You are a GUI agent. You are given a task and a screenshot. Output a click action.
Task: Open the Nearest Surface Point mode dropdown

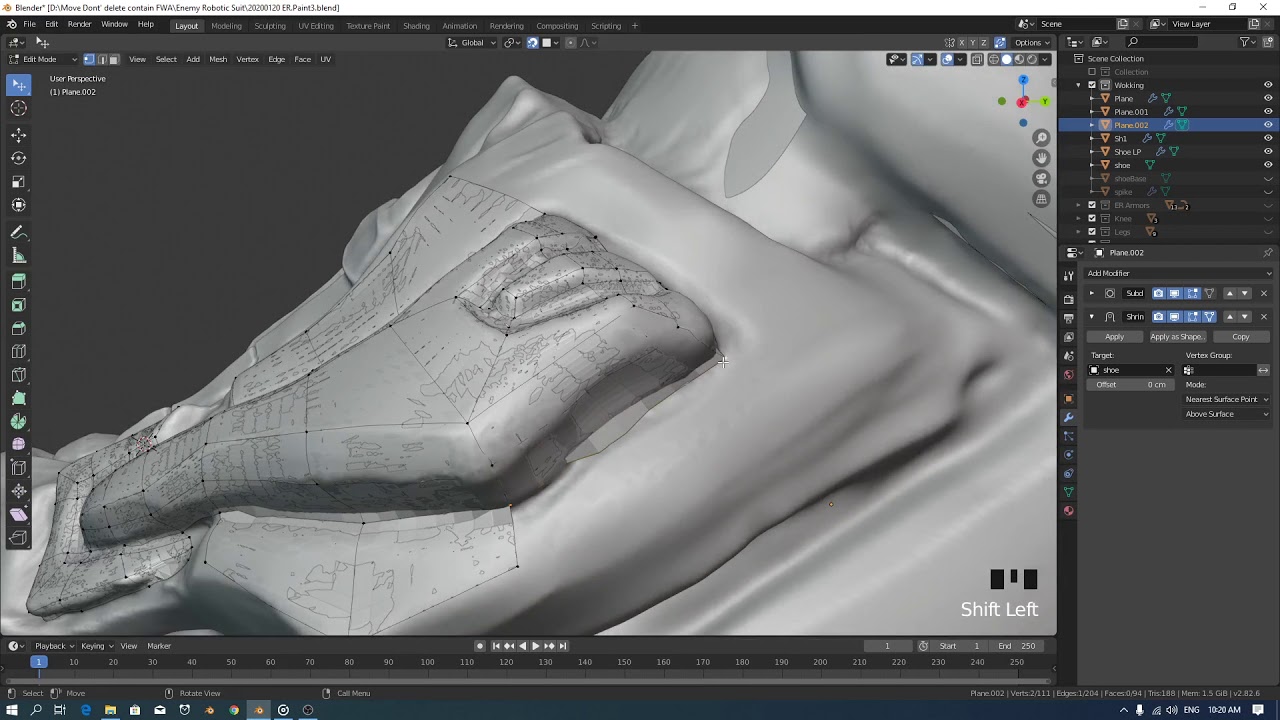(1226, 399)
